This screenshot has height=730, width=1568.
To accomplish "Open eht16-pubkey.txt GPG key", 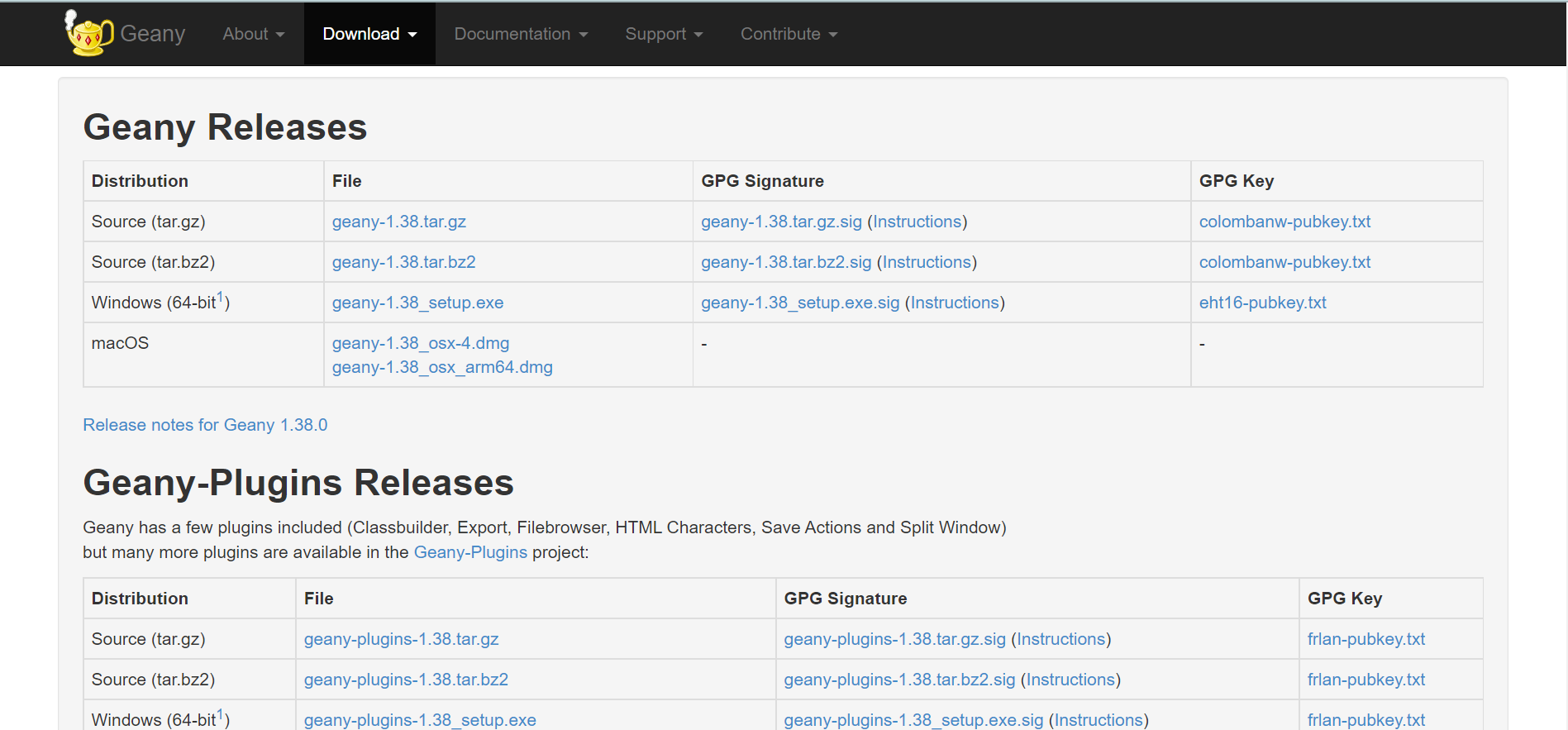I will [1262, 303].
